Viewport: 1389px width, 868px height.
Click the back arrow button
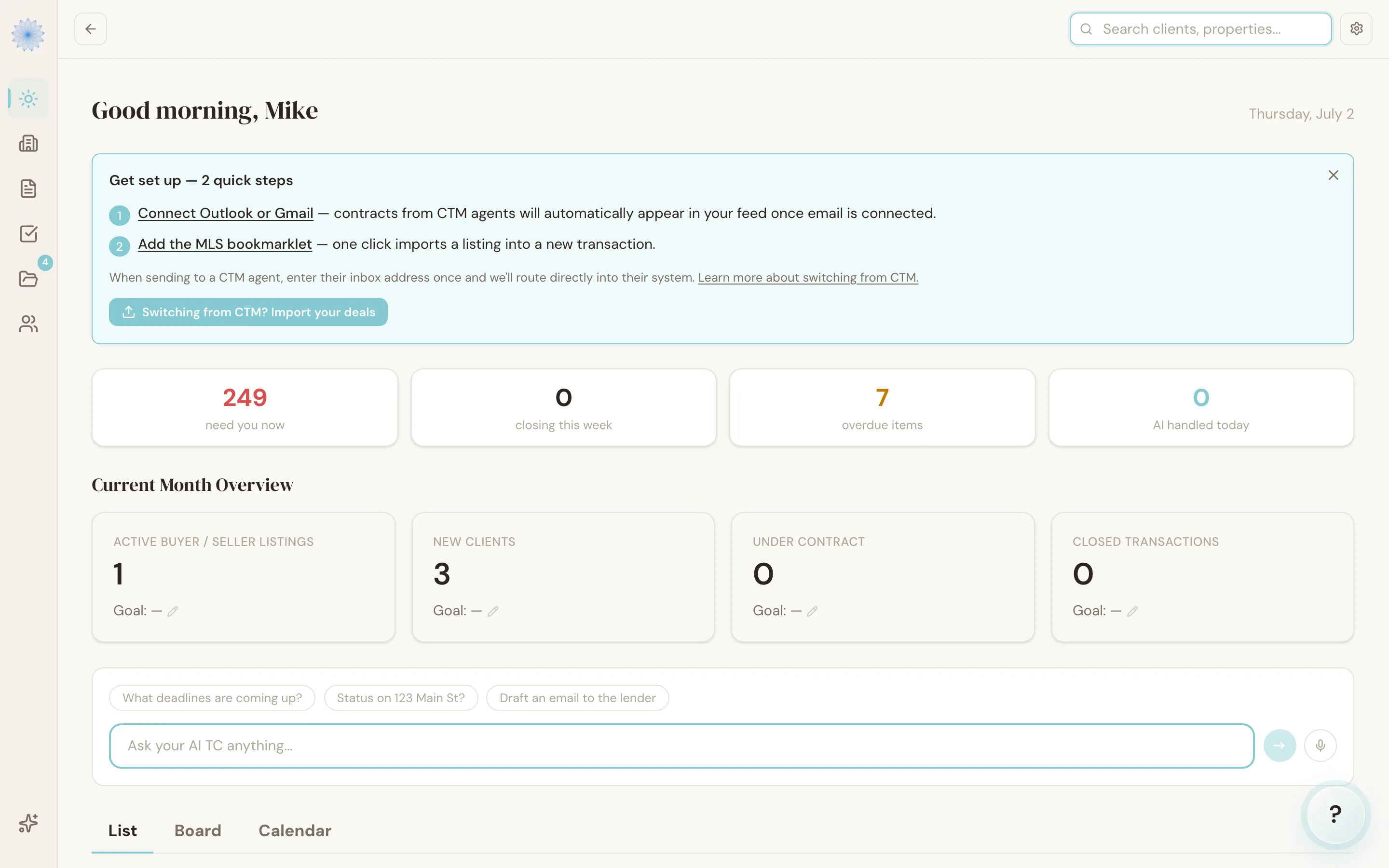click(x=91, y=29)
